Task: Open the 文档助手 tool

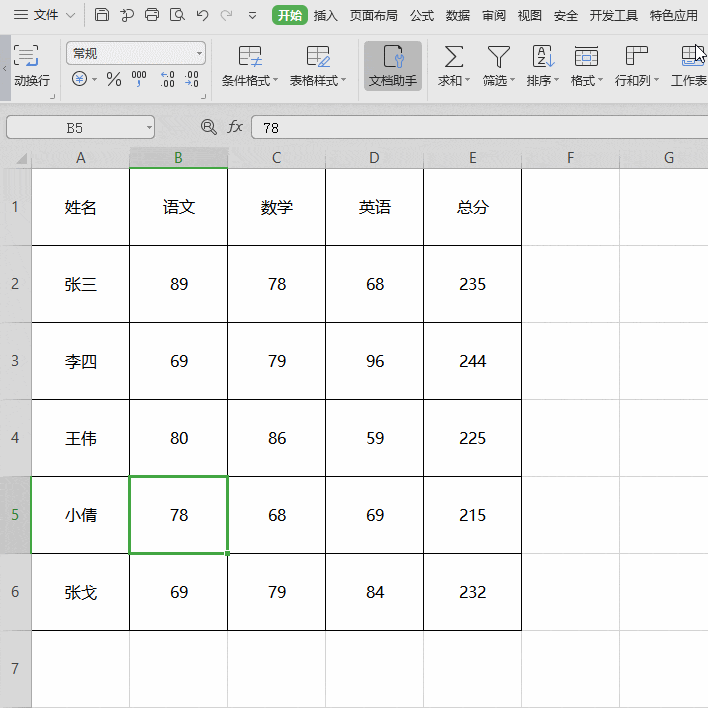Action: [393, 66]
